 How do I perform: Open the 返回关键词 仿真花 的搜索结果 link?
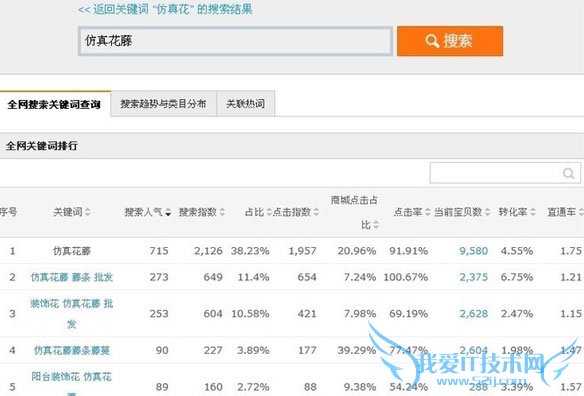(x=165, y=9)
